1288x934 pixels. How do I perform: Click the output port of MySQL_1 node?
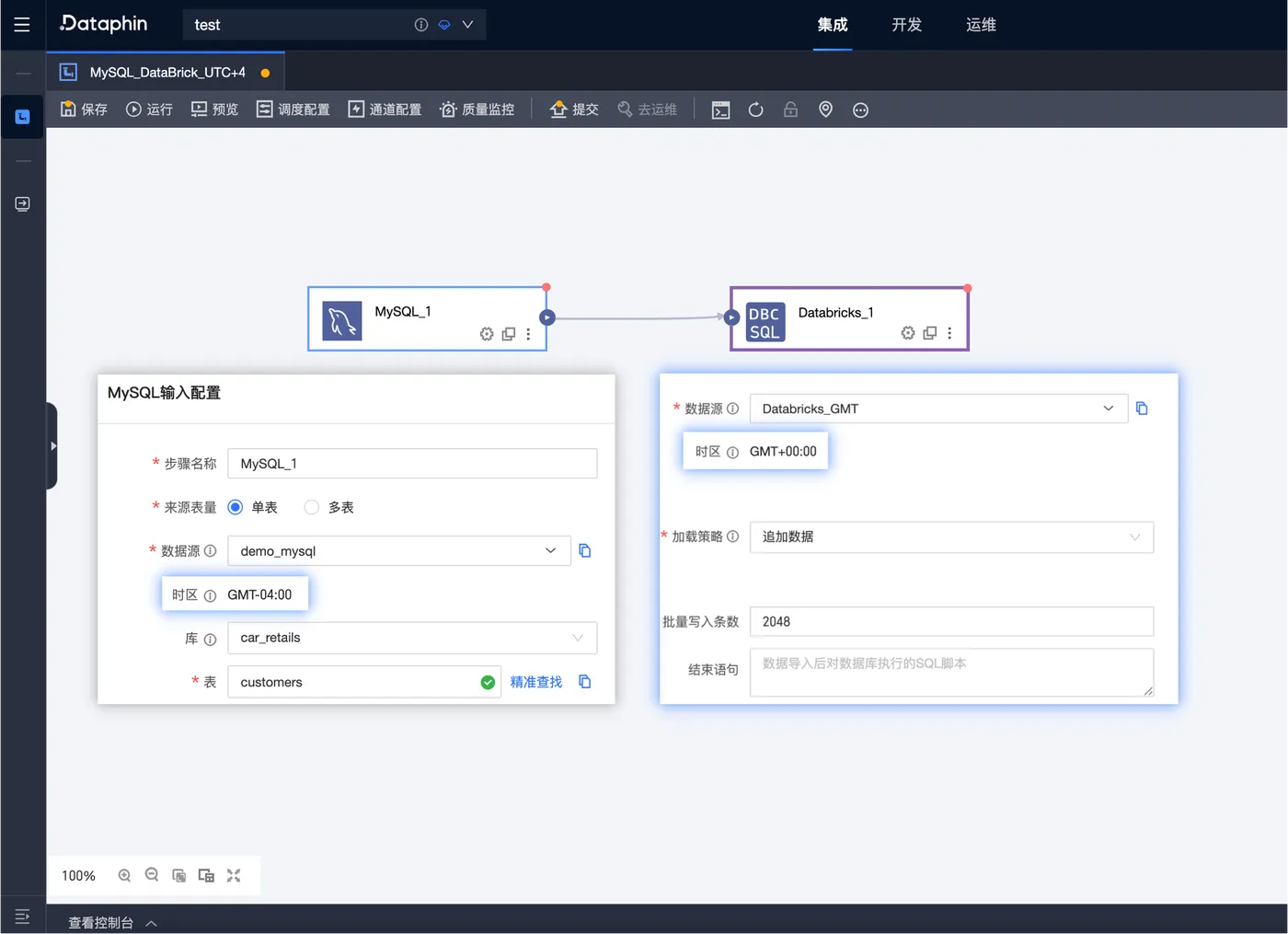547,317
